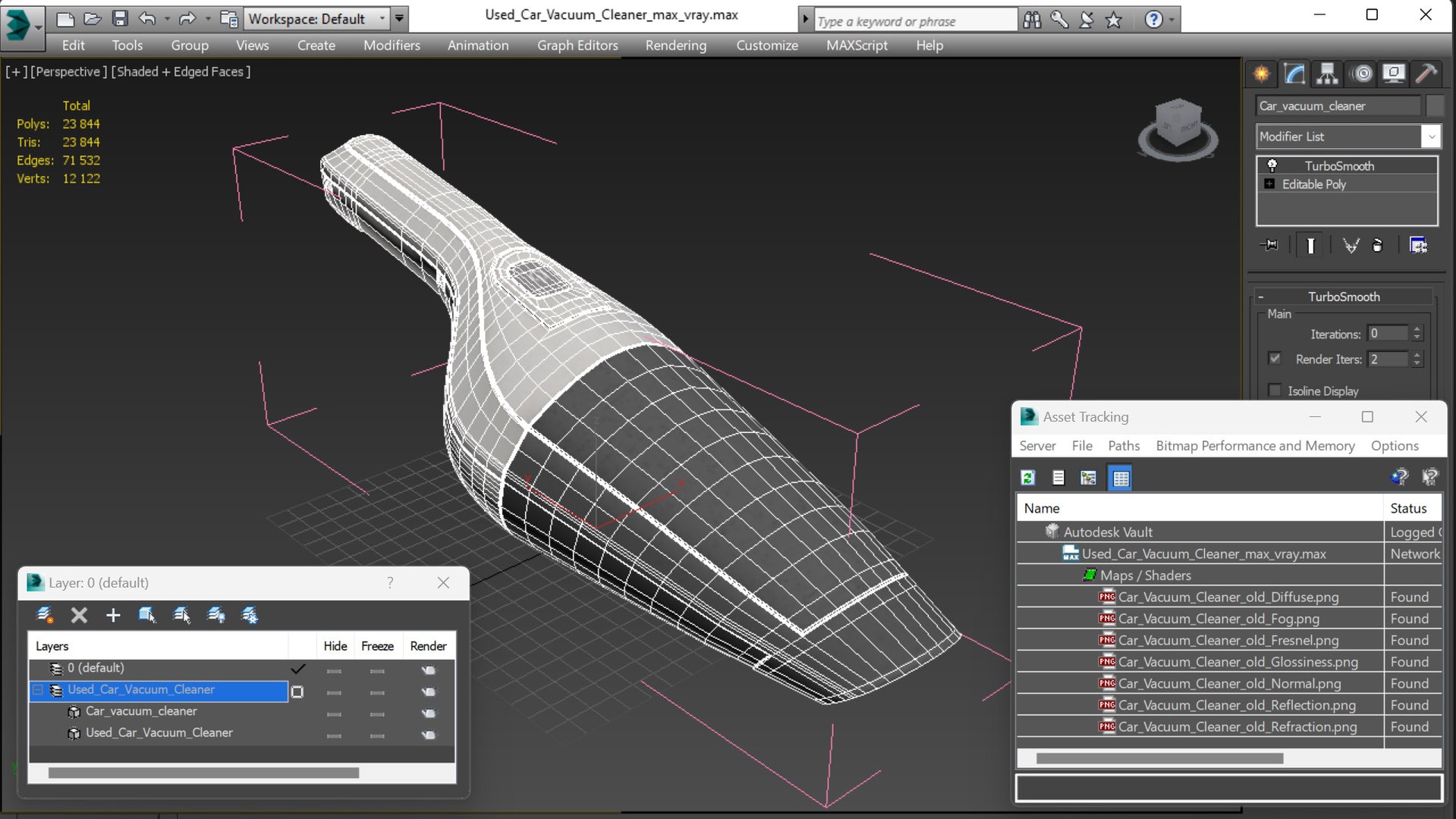Open the Graph Editors menu
The height and width of the screenshot is (819, 1456).
[x=577, y=45]
